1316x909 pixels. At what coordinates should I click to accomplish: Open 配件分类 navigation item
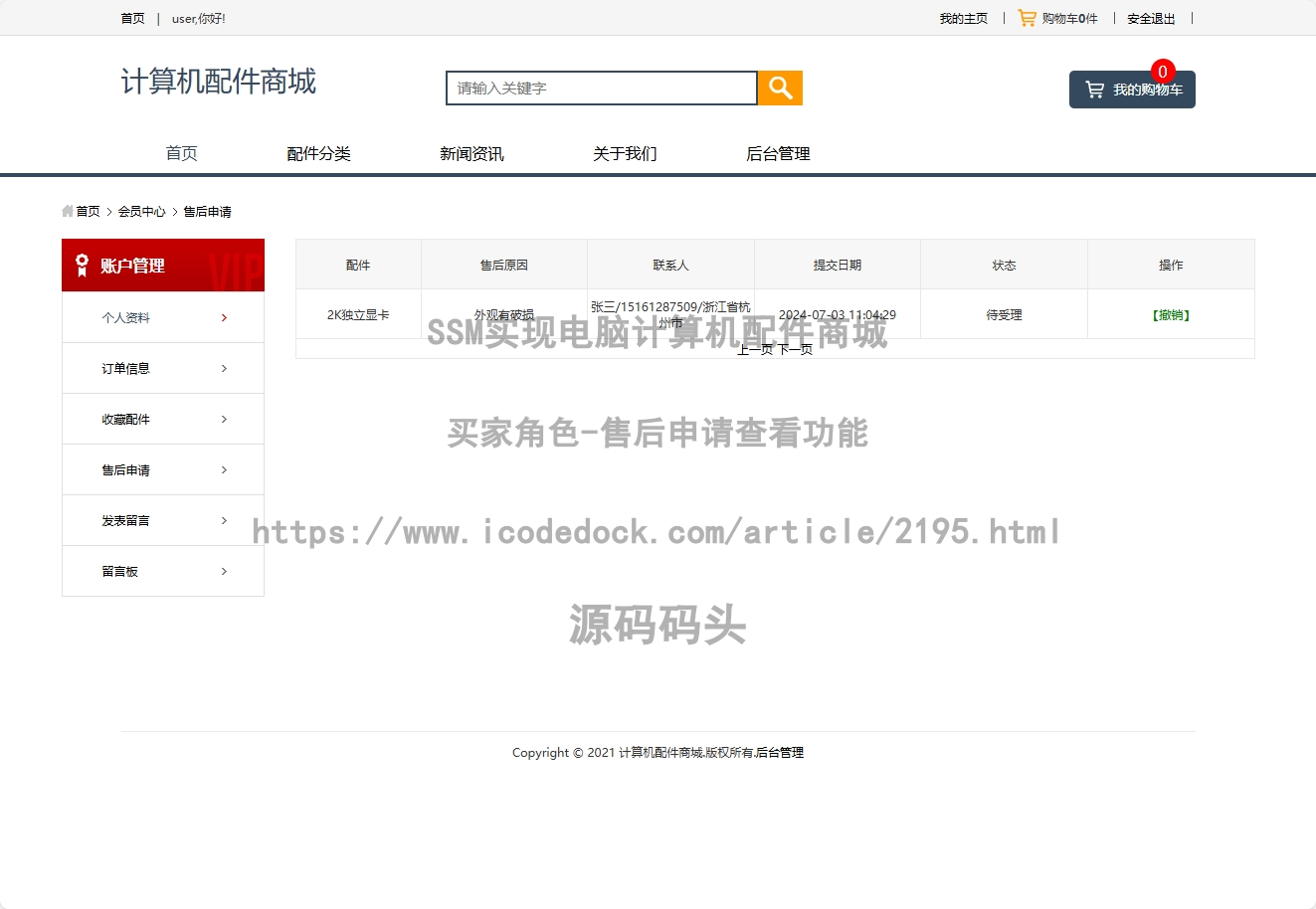point(318,153)
